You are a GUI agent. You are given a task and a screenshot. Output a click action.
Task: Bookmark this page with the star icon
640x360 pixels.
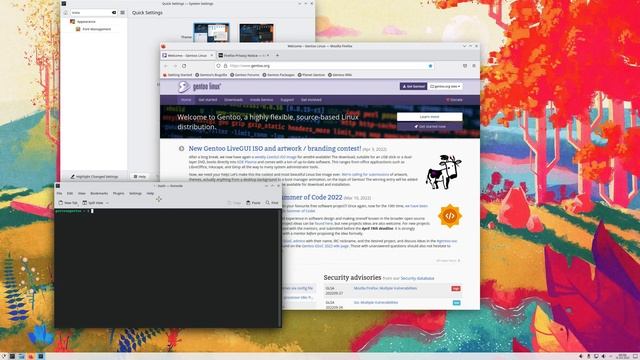tap(430, 66)
